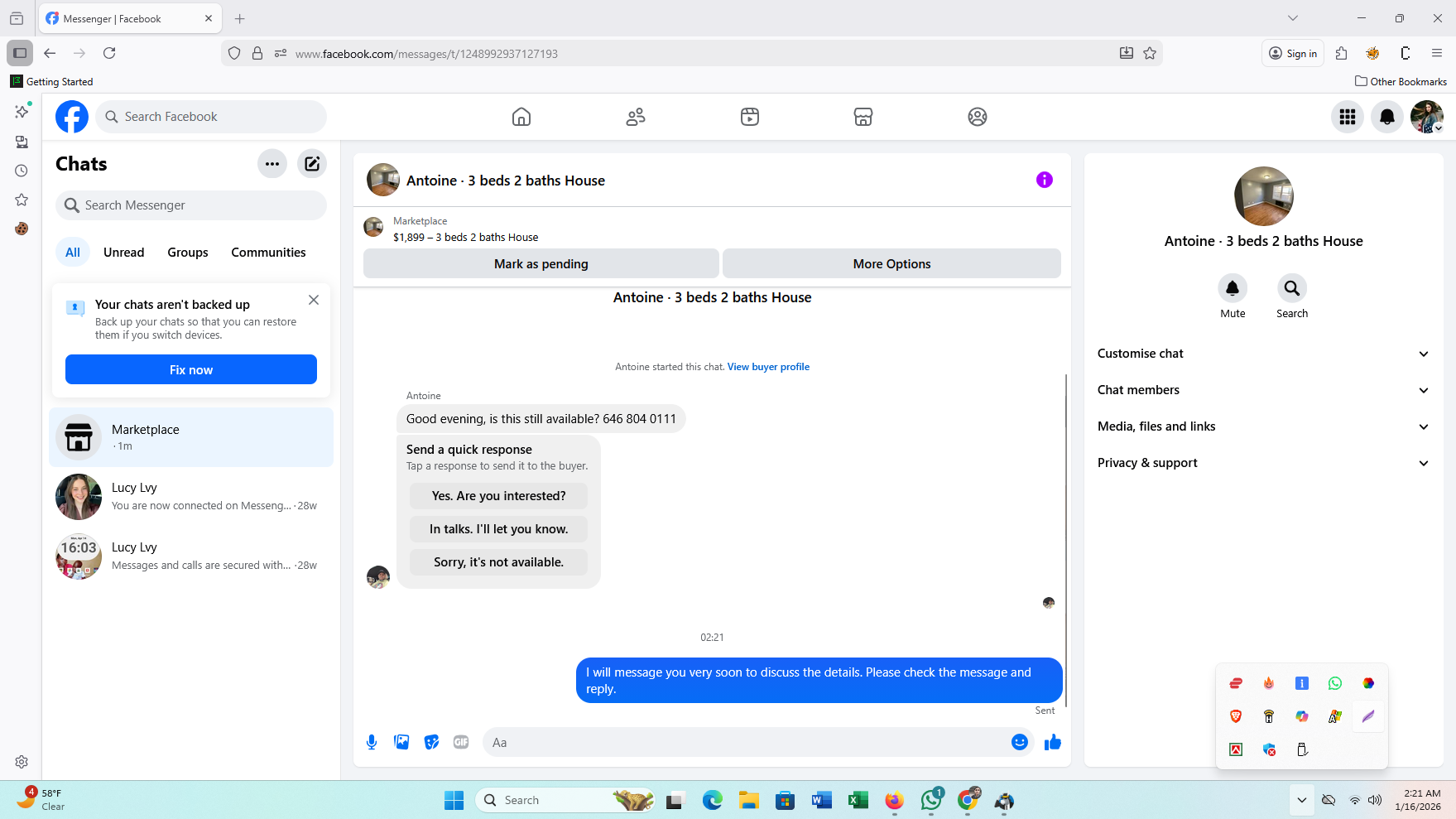This screenshot has width=1456, height=819.
Task: Send quick reply "In talks. I'll let you know."
Action: point(498,529)
